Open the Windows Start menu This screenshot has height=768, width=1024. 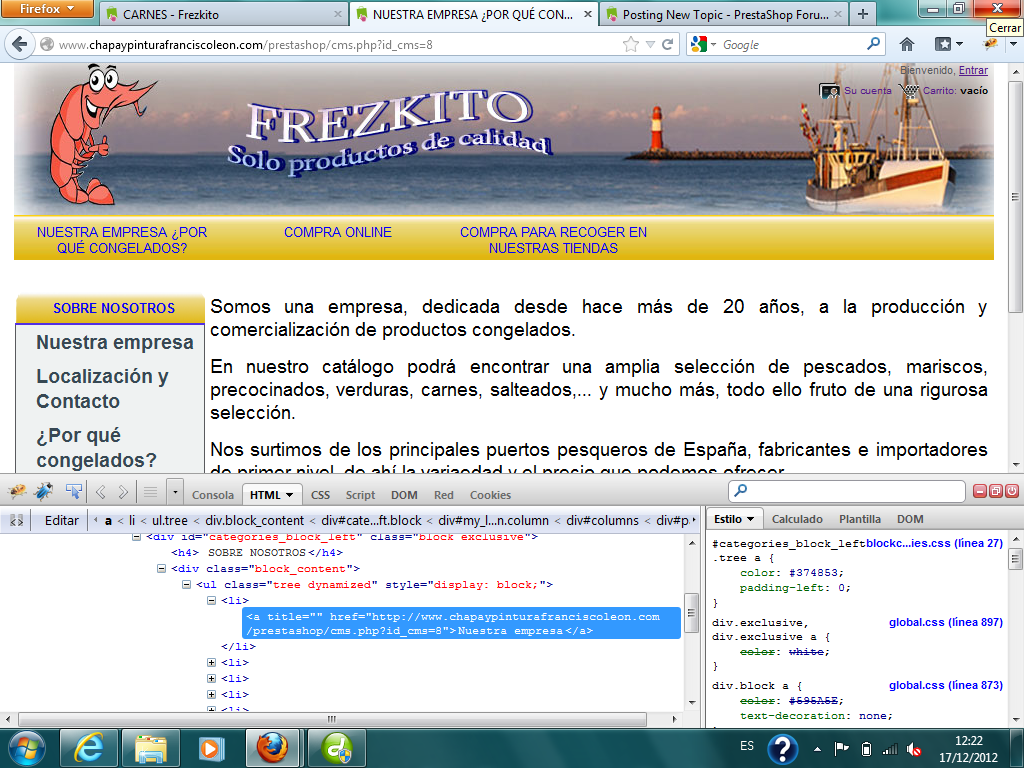[25, 748]
